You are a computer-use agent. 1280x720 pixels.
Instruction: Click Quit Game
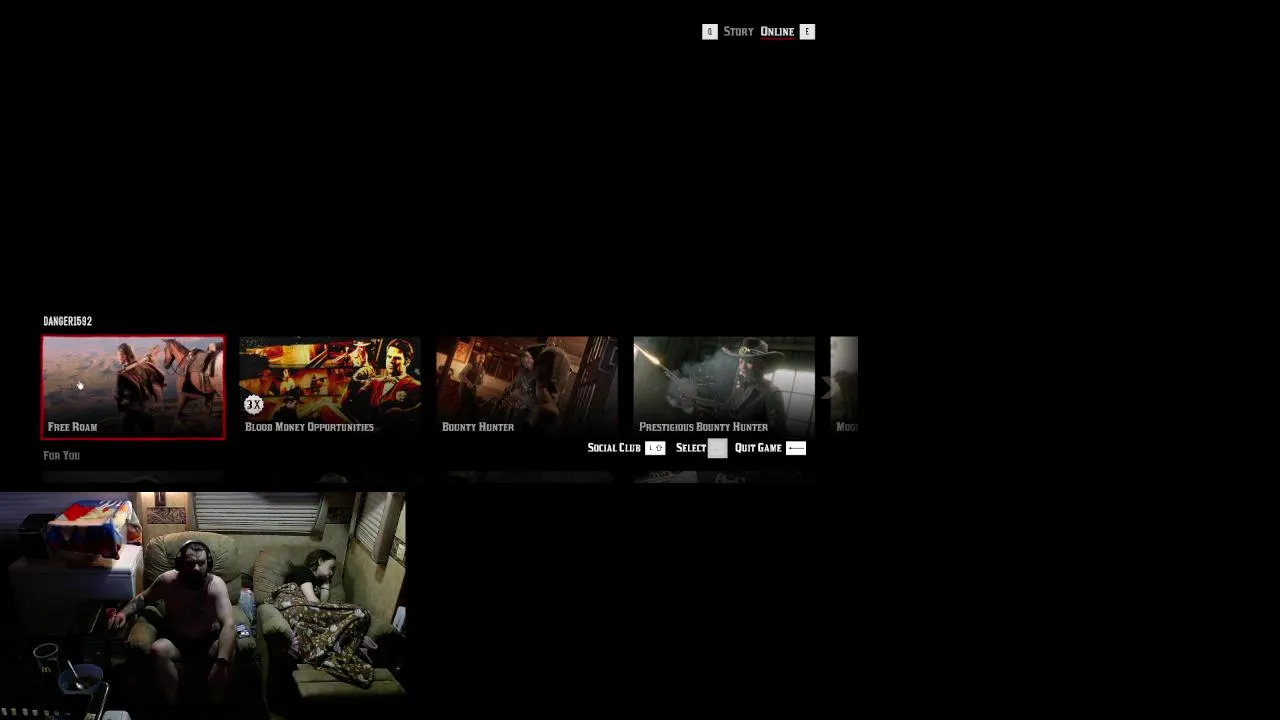(x=758, y=448)
